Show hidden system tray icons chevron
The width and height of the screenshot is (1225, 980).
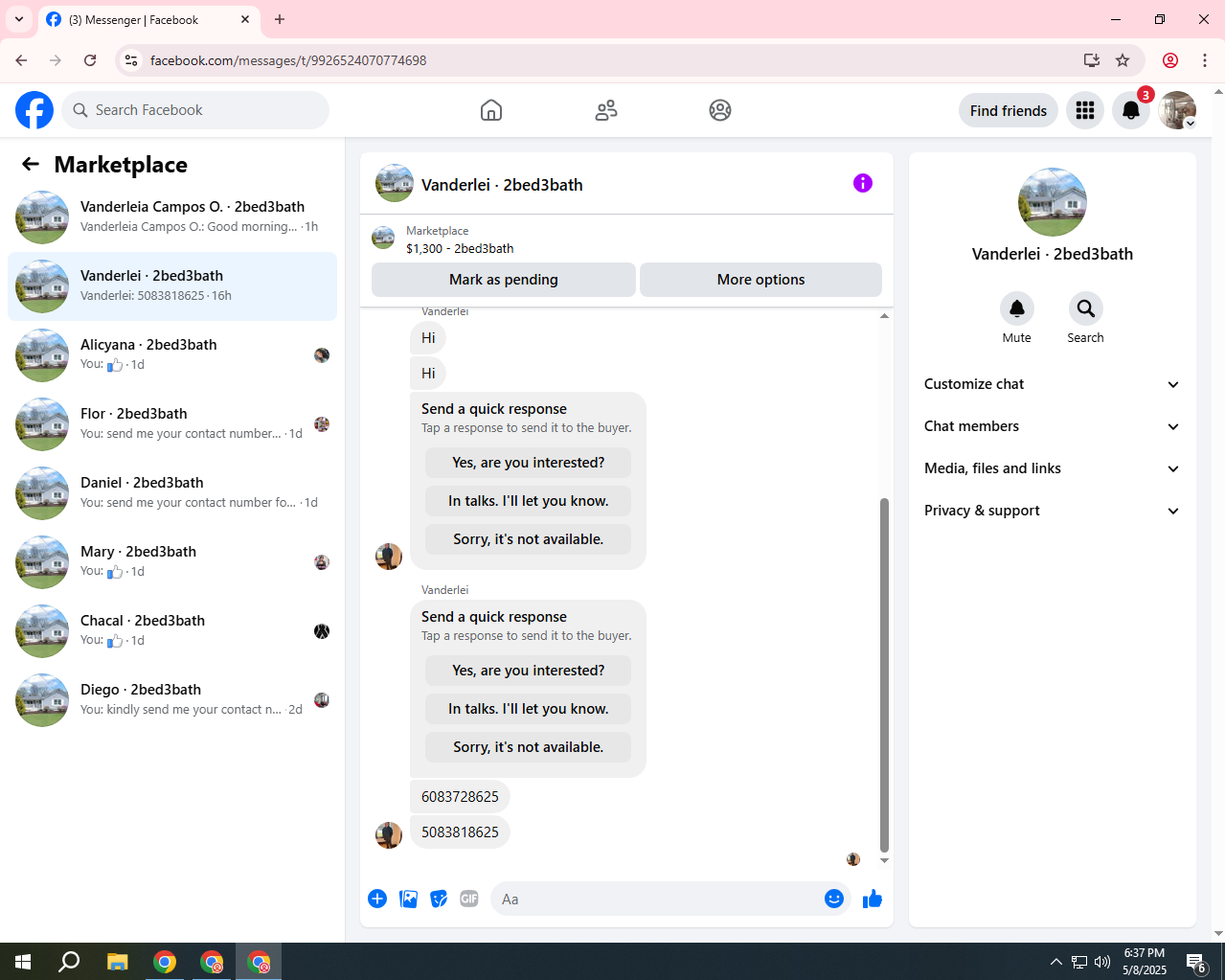pos(1055,962)
